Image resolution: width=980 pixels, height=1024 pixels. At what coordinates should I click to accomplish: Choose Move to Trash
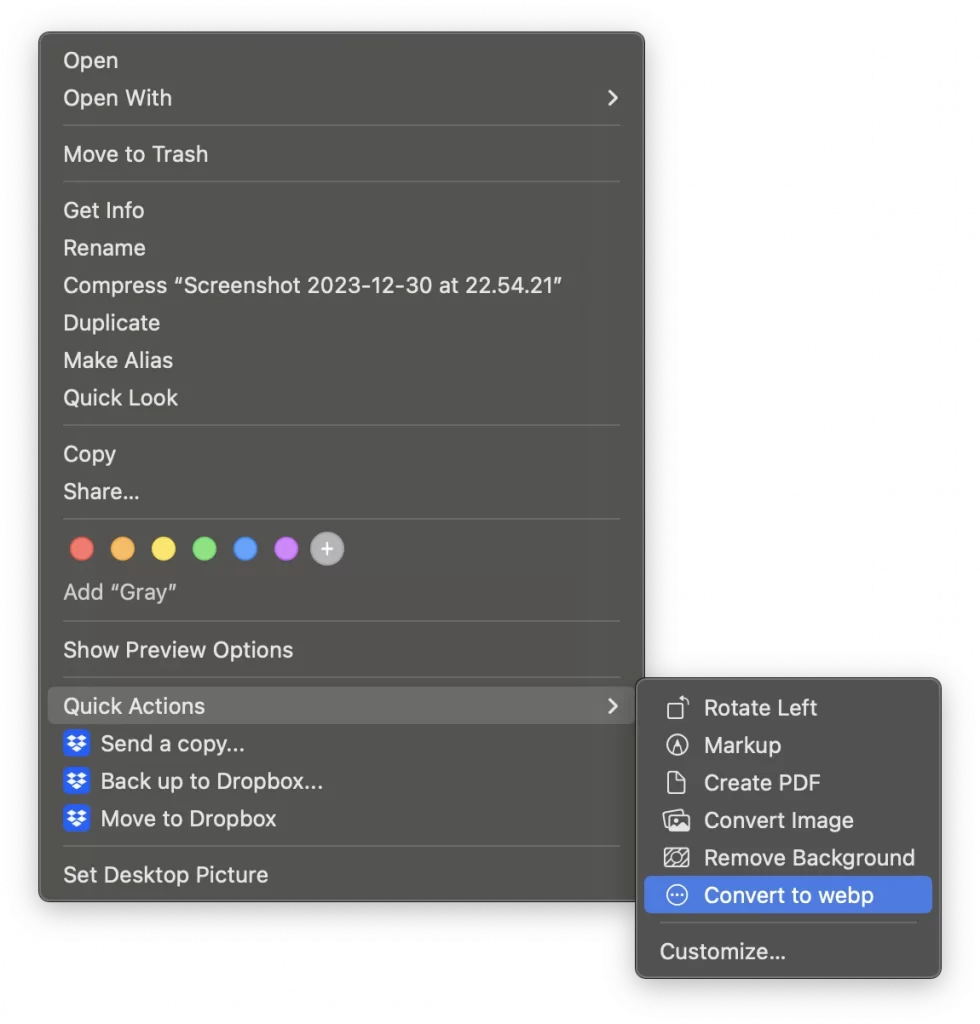[x=136, y=154]
